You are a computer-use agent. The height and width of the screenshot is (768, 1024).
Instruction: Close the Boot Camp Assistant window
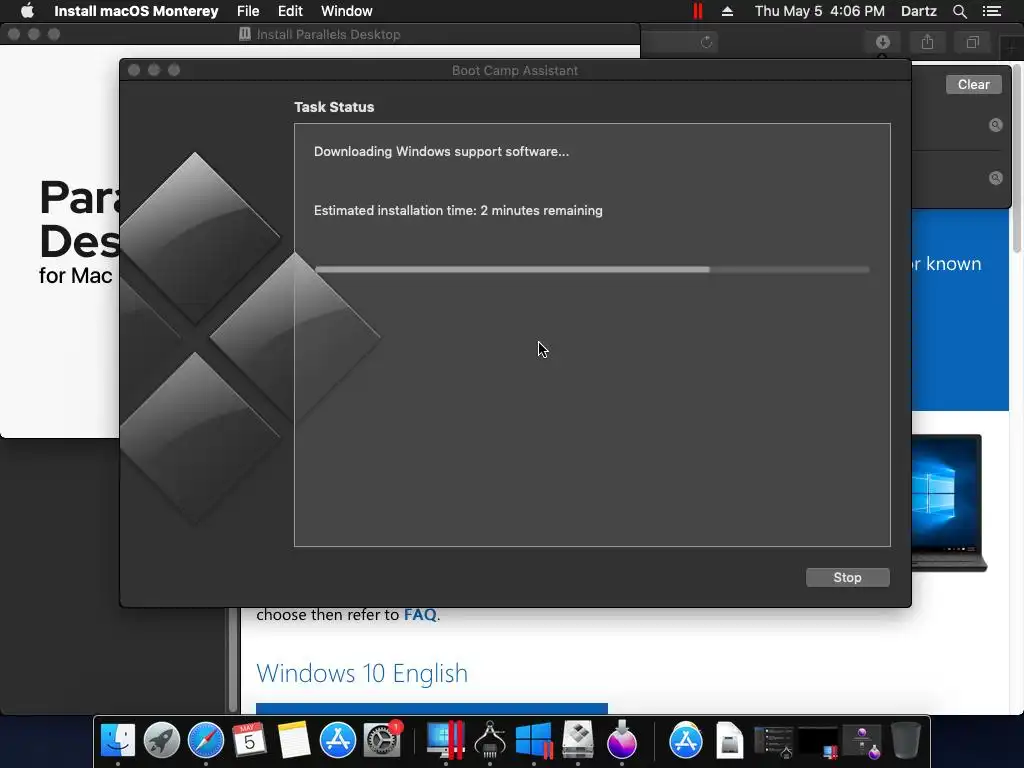click(134, 70)
